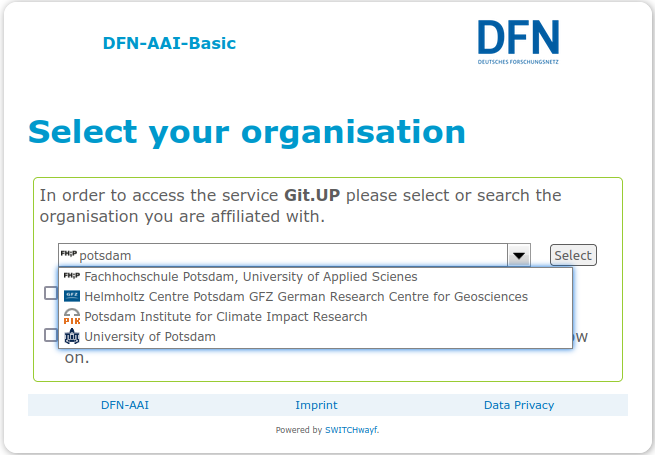Image resolution: width=655 pixels, height=455 pixels.
Task: Toggle the upper checkbox left of the list
Action: point(51,293)
